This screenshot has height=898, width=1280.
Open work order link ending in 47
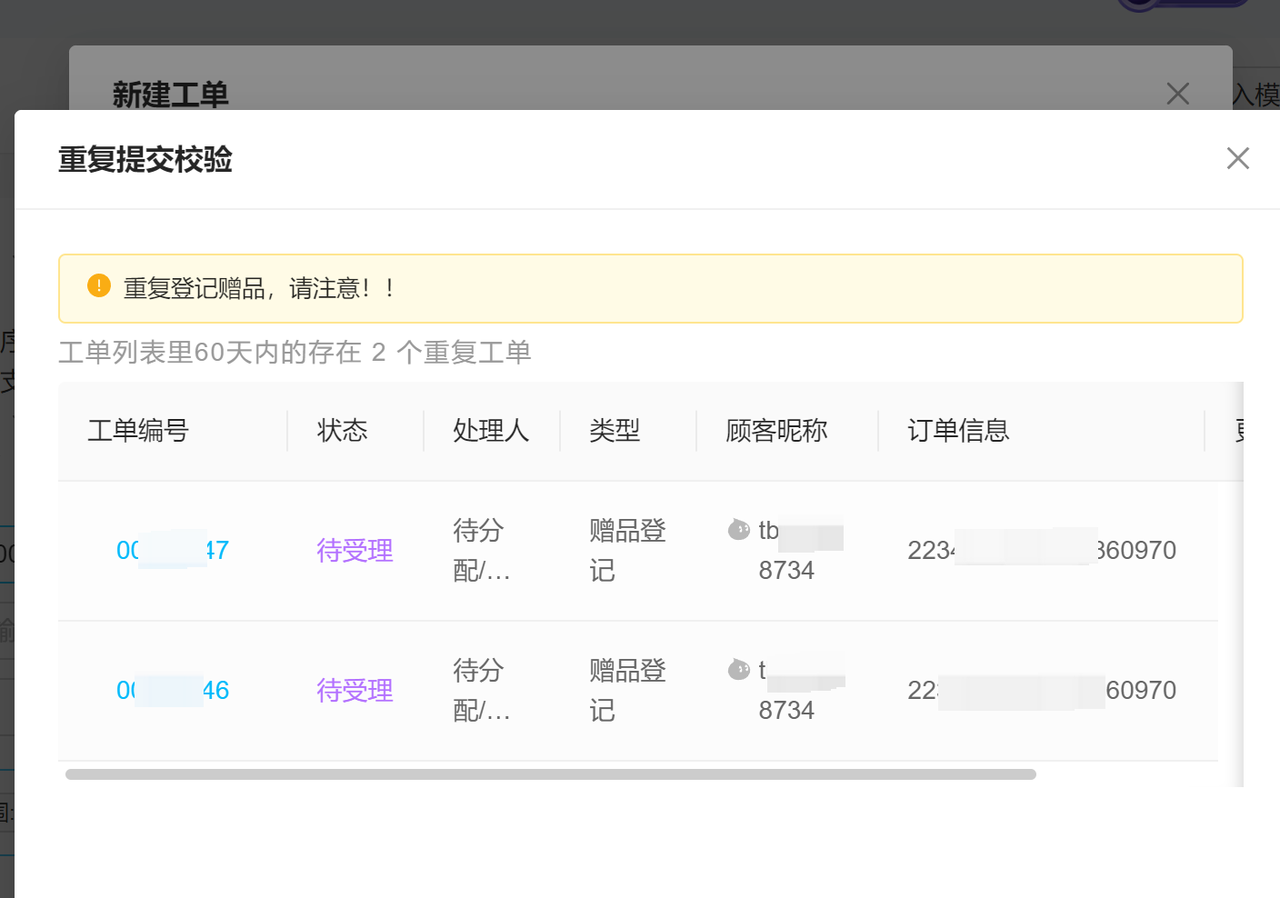click(173, 550)
